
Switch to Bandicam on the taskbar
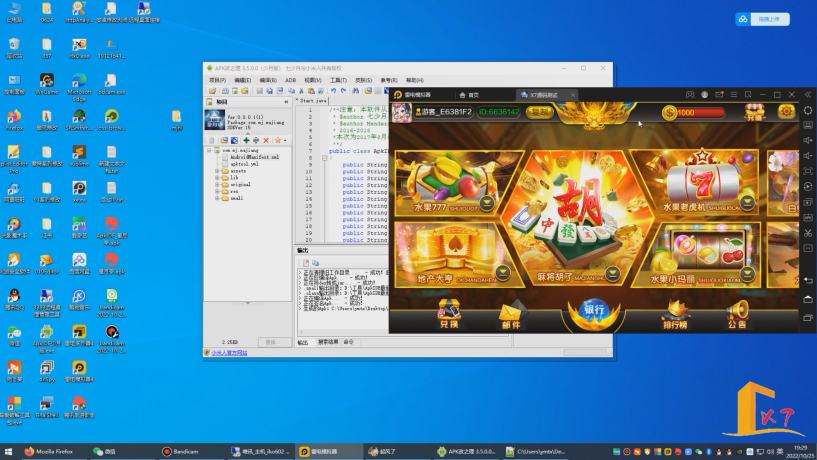pos(180,452)
